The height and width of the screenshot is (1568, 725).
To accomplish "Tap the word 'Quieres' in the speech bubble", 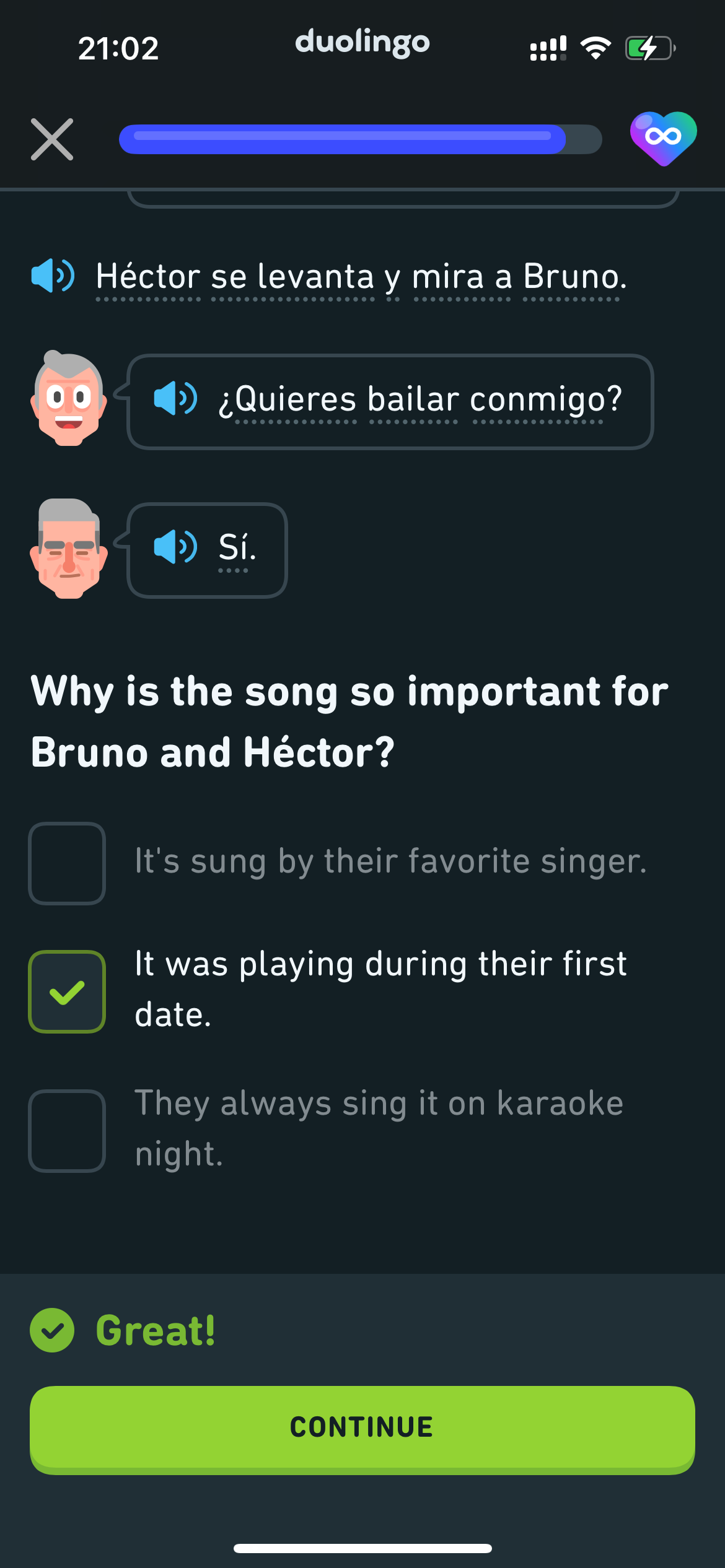I will (296, 399).
